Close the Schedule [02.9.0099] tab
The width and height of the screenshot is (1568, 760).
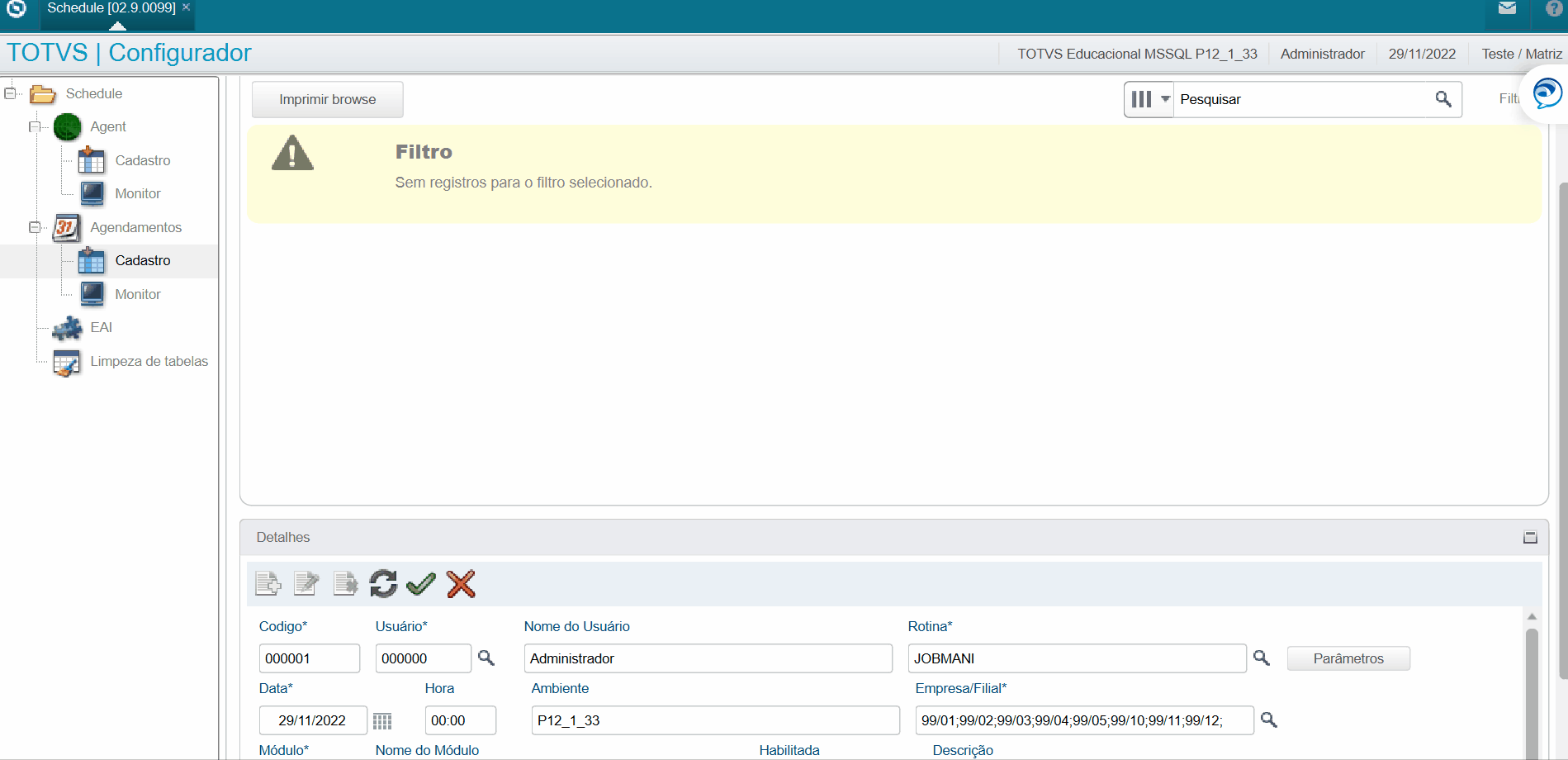[186, 7]
